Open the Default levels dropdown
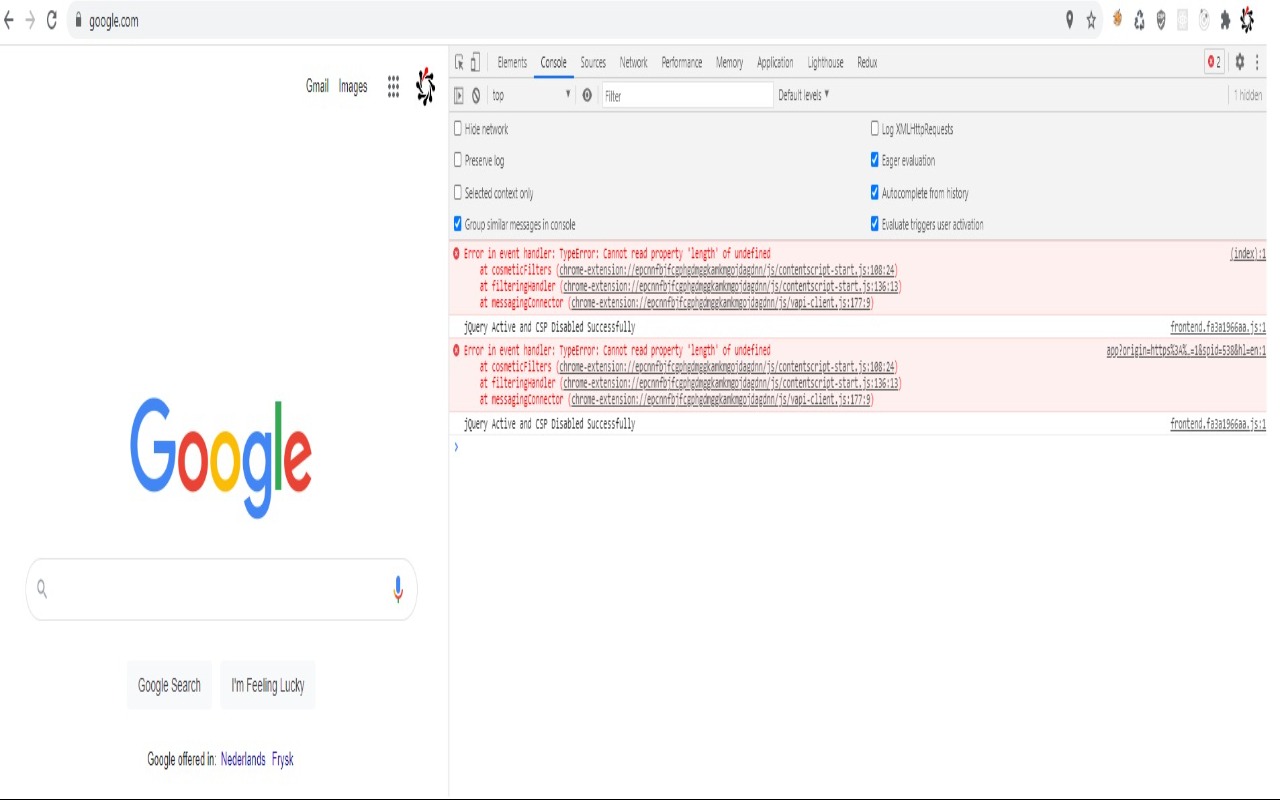 (804, 95)
